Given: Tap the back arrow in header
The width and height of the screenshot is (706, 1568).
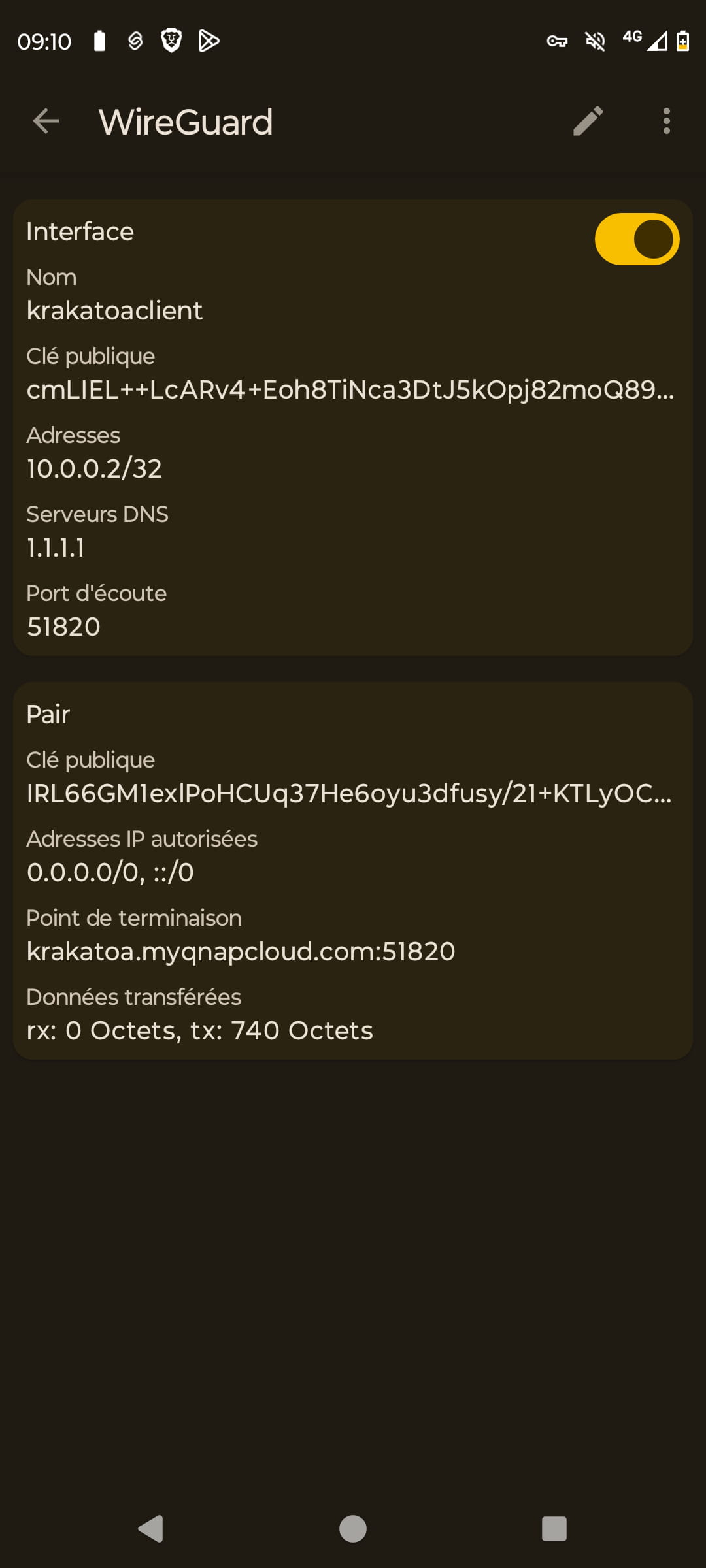Looking at the screenshot, I should pyautogui.click(x=46, y=122).
